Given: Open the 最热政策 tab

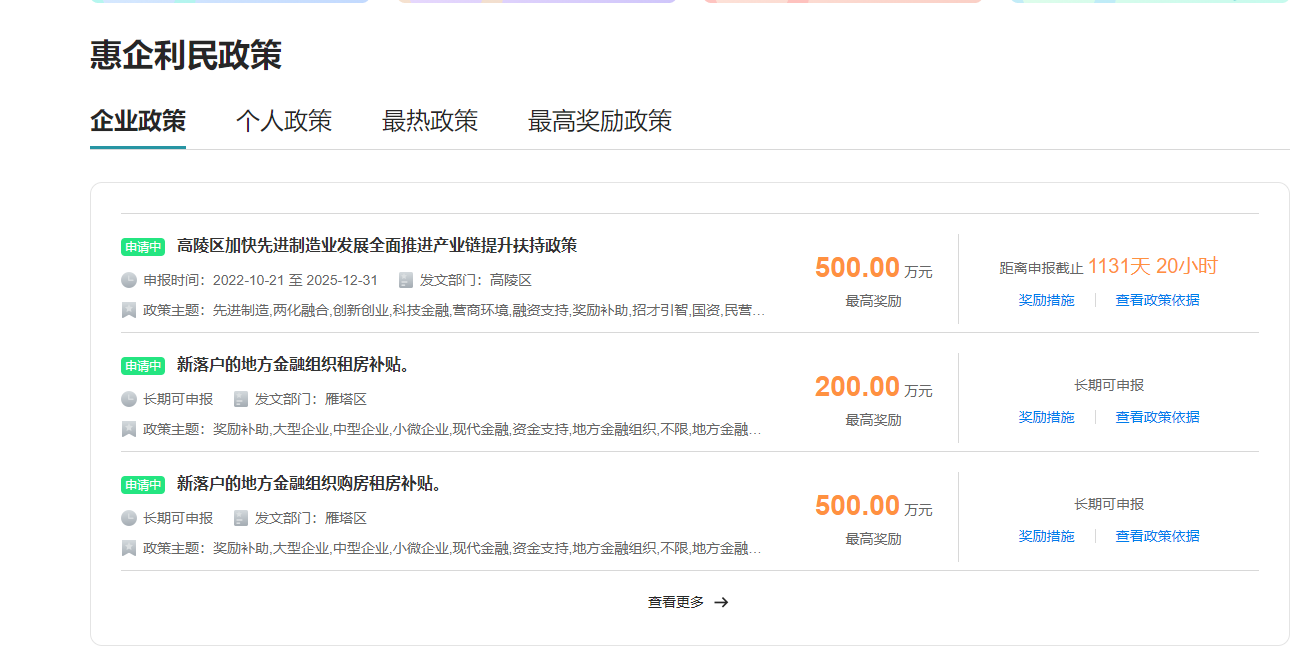Looking at the screenshot, I should tap(429, 120).
